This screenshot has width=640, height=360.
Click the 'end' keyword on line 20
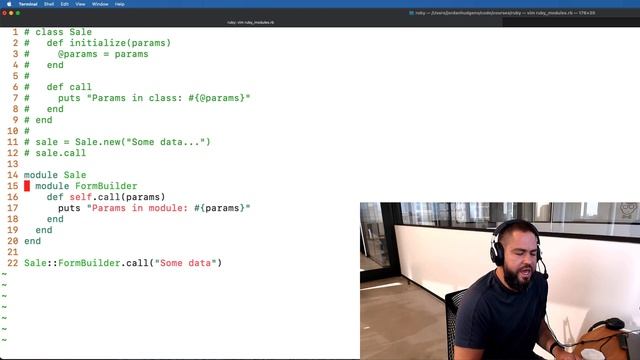(32, 241)
